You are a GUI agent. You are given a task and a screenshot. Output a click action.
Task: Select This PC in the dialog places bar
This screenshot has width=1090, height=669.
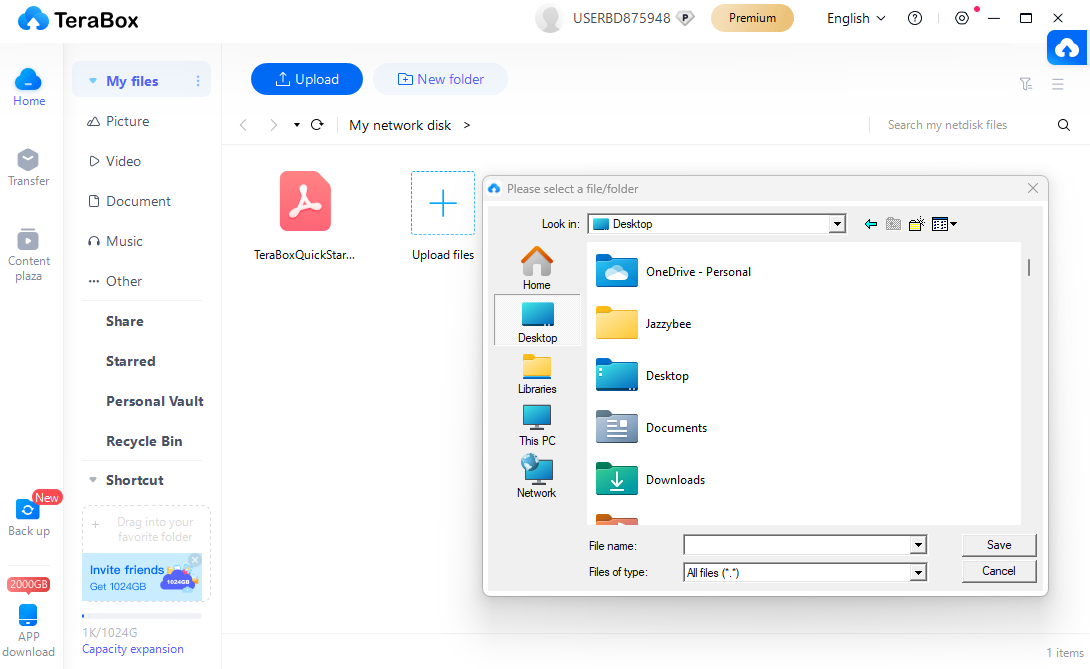[537, 426]
